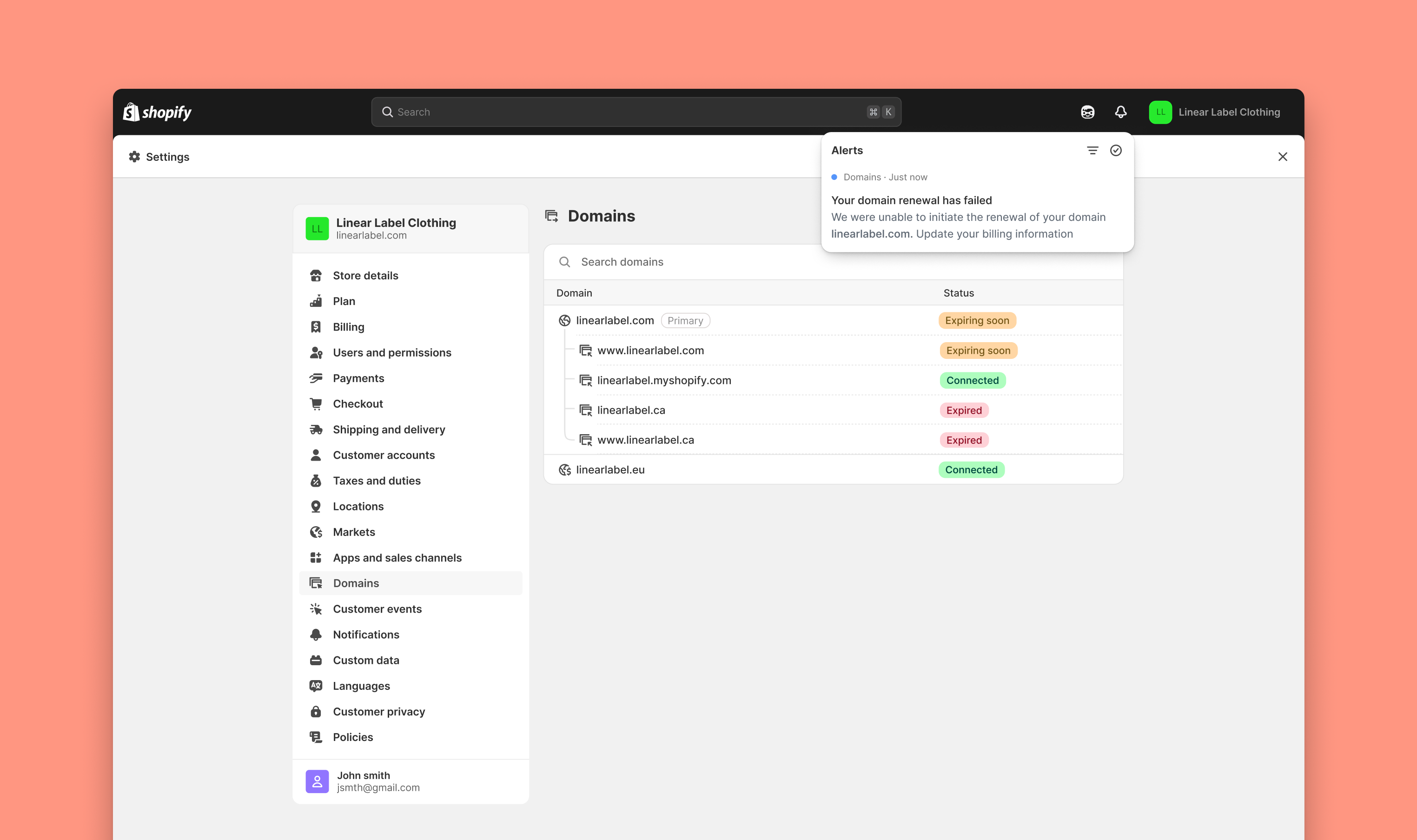1417x840 pixels.
Task: Click the Primary badge on linearlabel.com
Action: click(x=685, y=320)
